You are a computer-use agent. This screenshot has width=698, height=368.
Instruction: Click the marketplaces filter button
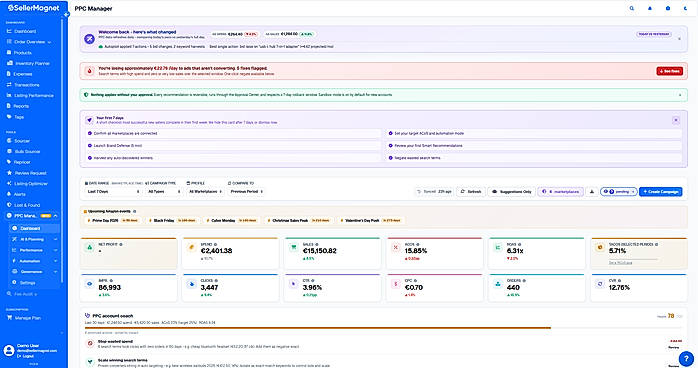click(x=560, y=191)
